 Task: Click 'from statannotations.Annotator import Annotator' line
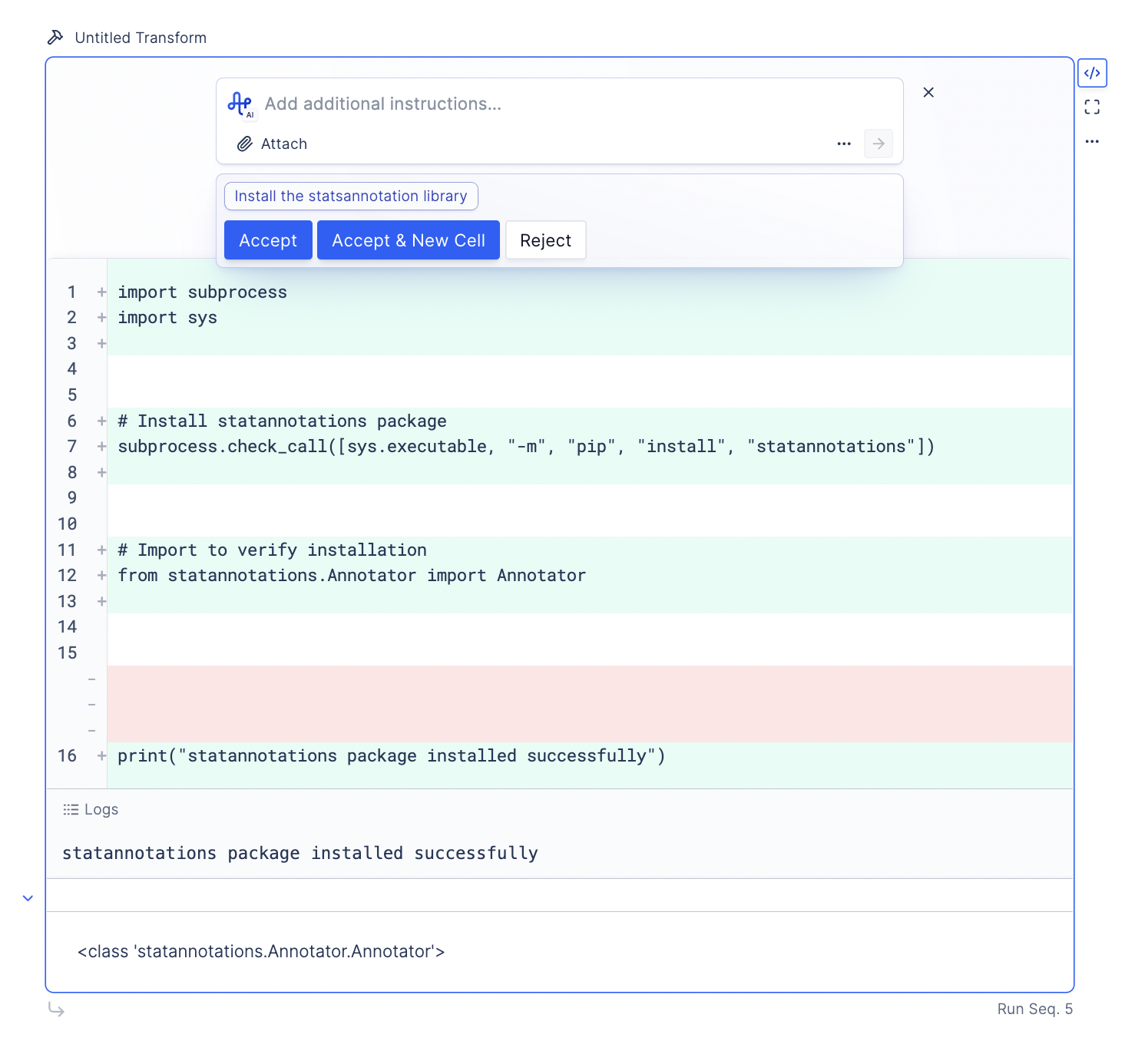352,576
